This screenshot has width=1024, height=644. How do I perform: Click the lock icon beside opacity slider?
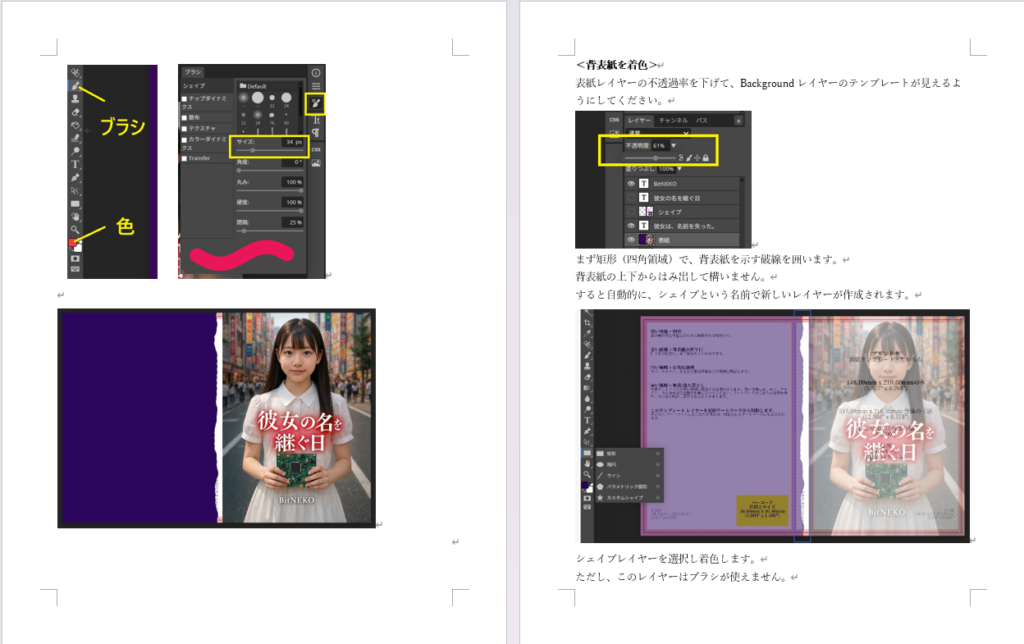[706, 158]
